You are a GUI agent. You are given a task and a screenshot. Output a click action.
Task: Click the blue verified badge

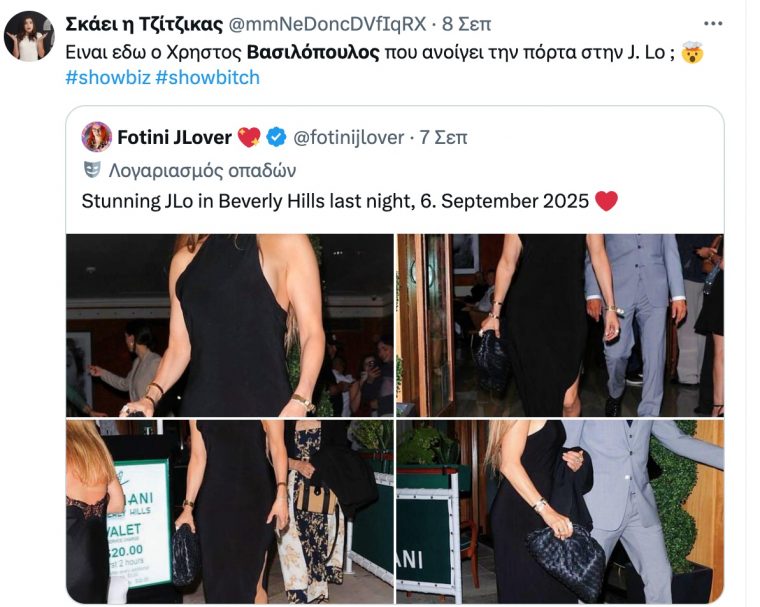(276, 137)
